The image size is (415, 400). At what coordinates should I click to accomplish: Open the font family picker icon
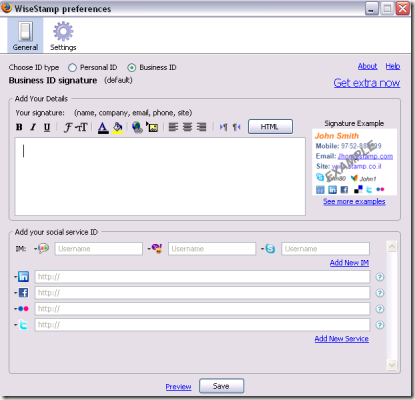68,127
